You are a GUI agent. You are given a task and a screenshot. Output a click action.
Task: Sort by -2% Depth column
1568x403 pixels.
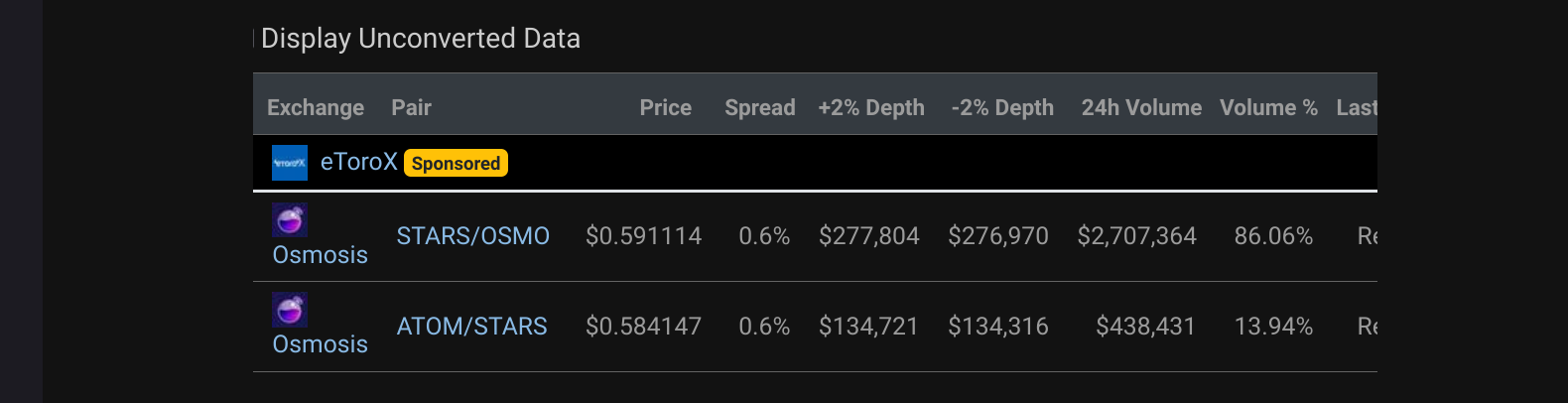point(1001,107)
